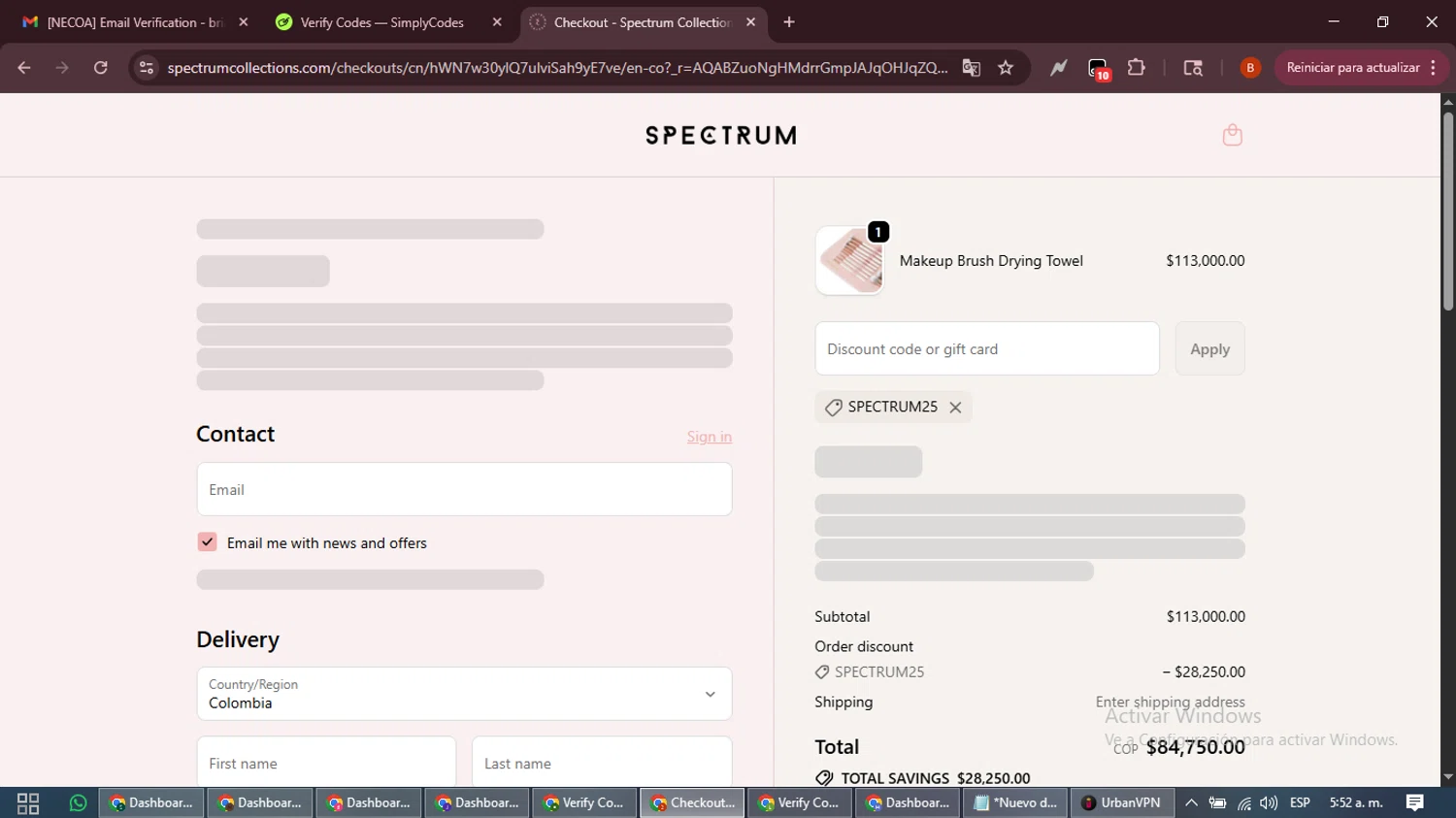Go forward in browser history
The image size is (1456, 818).
(62, 68)
